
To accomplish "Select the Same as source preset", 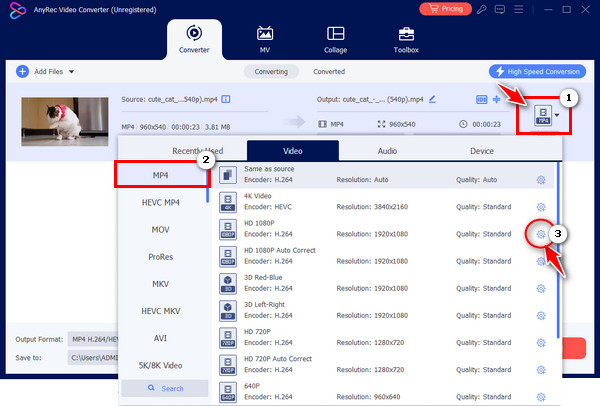I will 383,174.
